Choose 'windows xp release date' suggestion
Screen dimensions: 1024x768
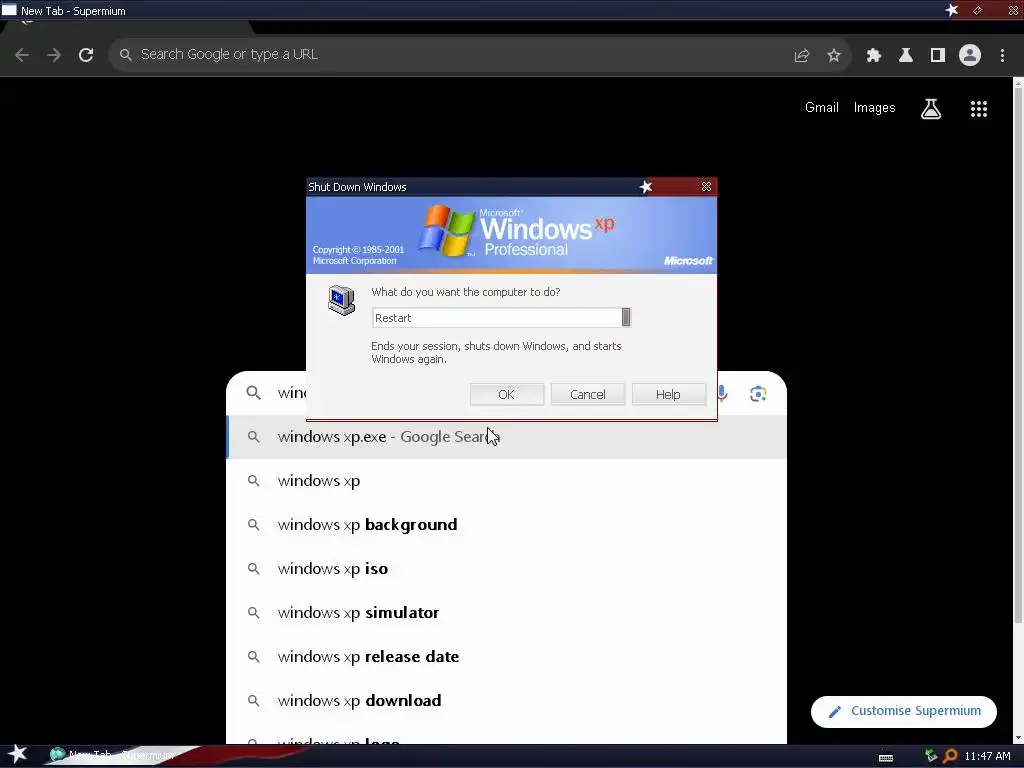coord(506,656)
